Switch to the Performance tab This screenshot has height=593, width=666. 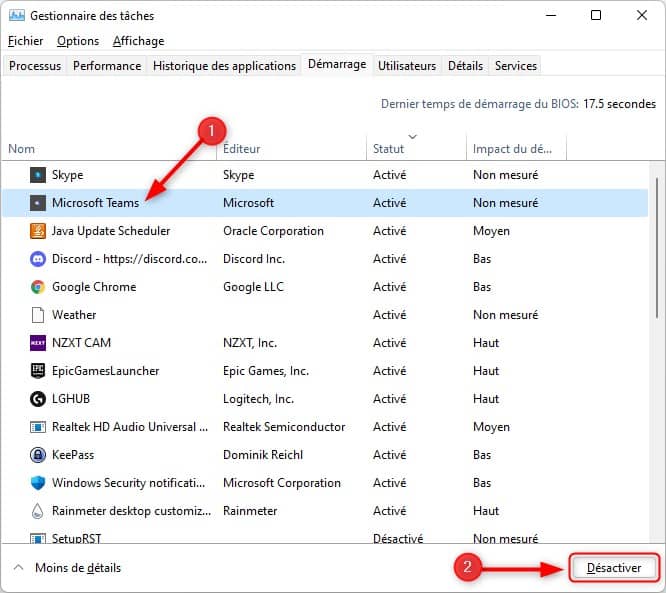pos(107,66)
